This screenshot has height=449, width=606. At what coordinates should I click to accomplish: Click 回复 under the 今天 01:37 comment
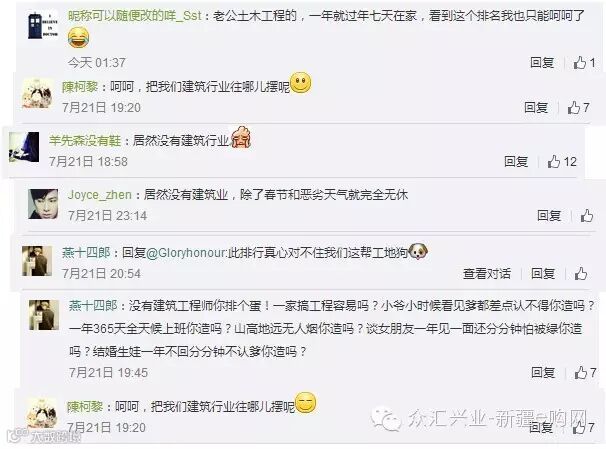point(542,62)
